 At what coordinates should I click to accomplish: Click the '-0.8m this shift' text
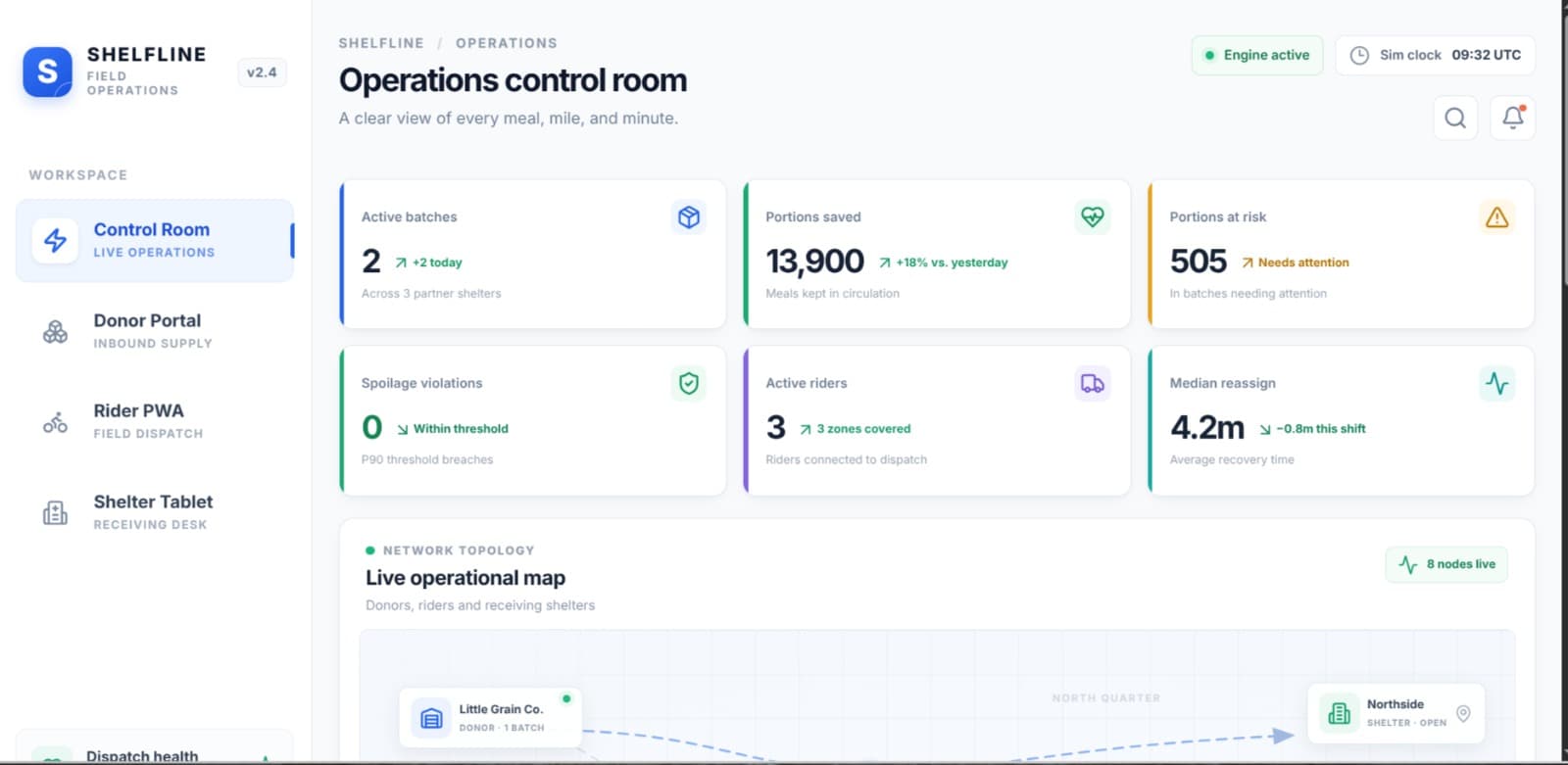(x=1321, y=429)
